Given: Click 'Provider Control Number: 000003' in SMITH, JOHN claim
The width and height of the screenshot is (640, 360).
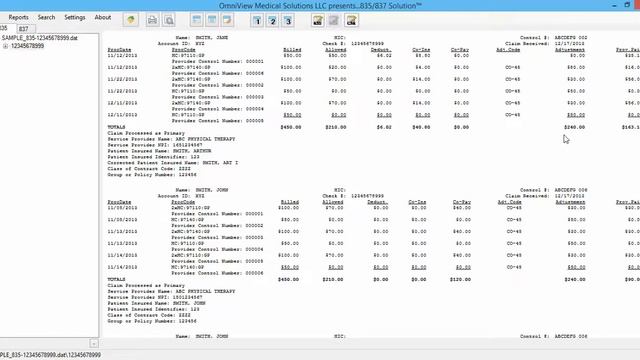Looking at the screenshot, I should point(218,238).
